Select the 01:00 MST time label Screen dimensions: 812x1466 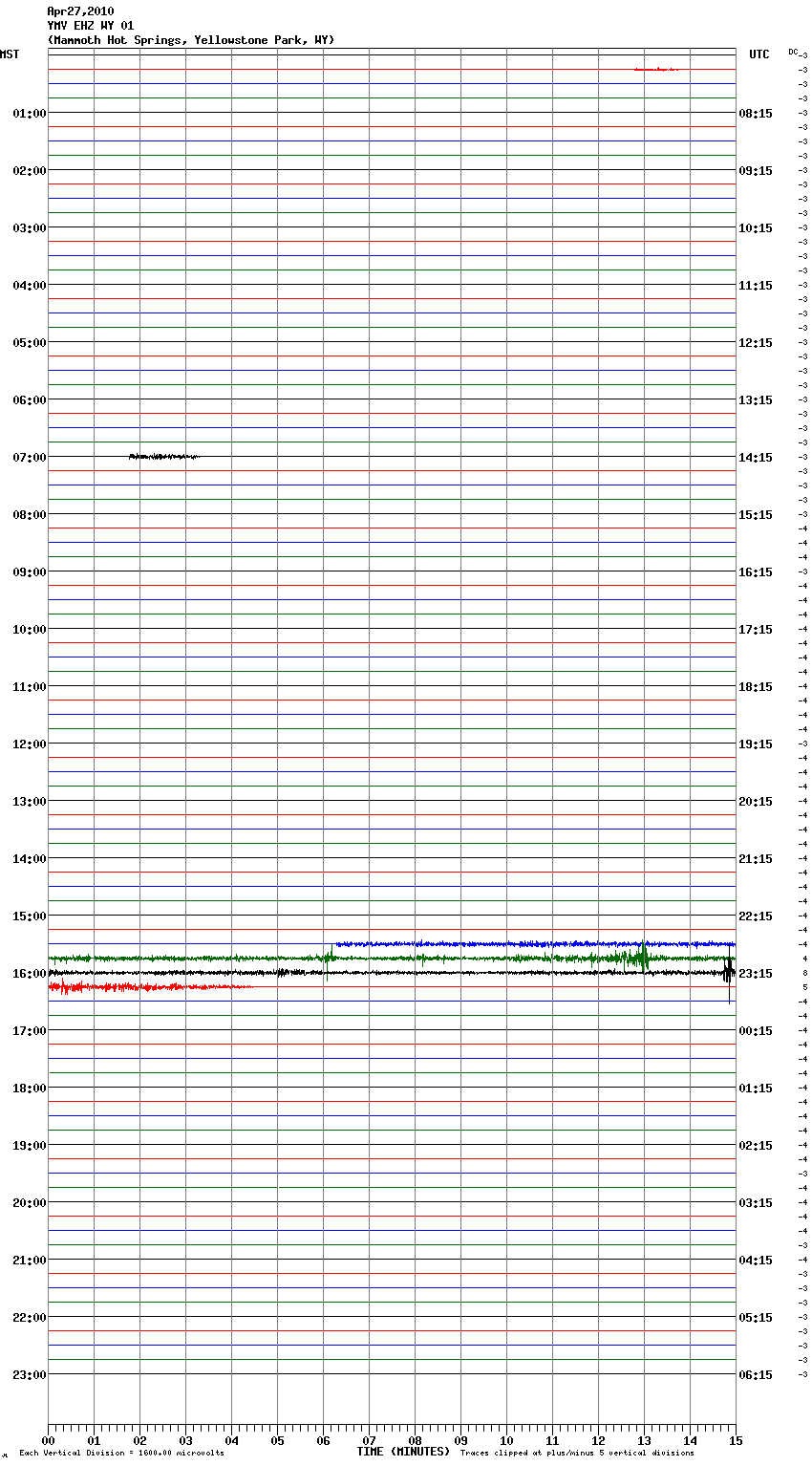point(30,114)
